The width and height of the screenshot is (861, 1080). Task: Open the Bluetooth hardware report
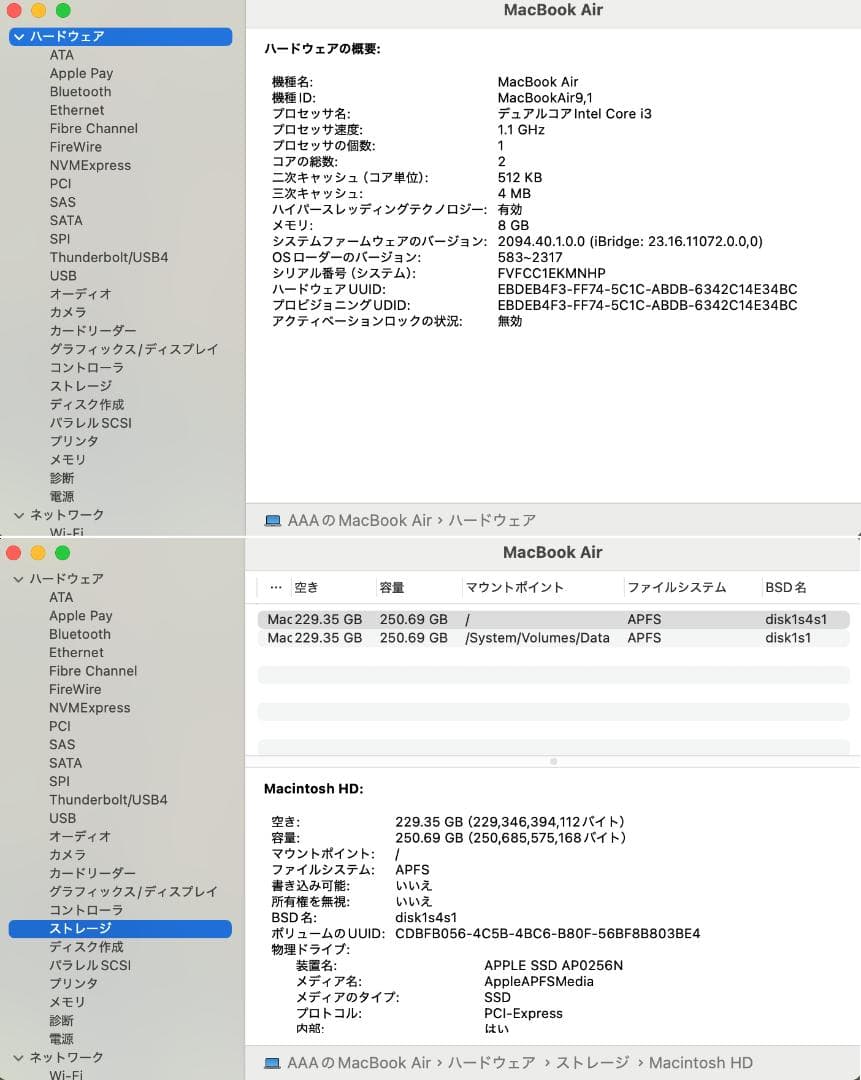(x=80, y=91)
